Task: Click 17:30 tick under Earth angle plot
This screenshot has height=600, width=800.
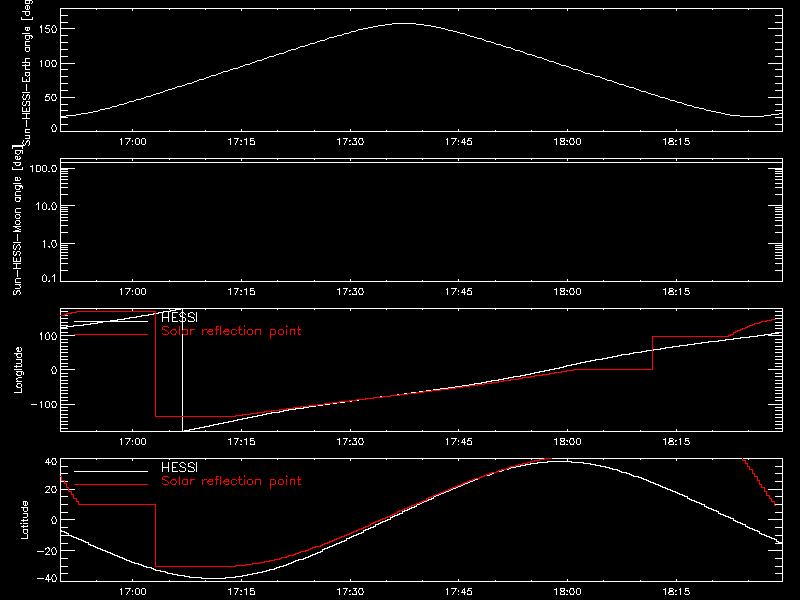Action: (351, 142)
